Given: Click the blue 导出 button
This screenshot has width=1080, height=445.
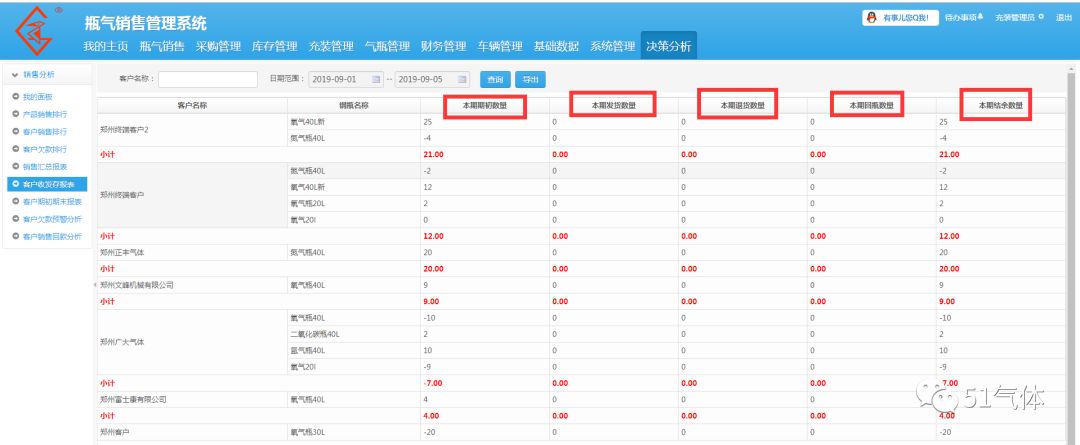Looking at the screenshot, I should click(x=530, y=79).
